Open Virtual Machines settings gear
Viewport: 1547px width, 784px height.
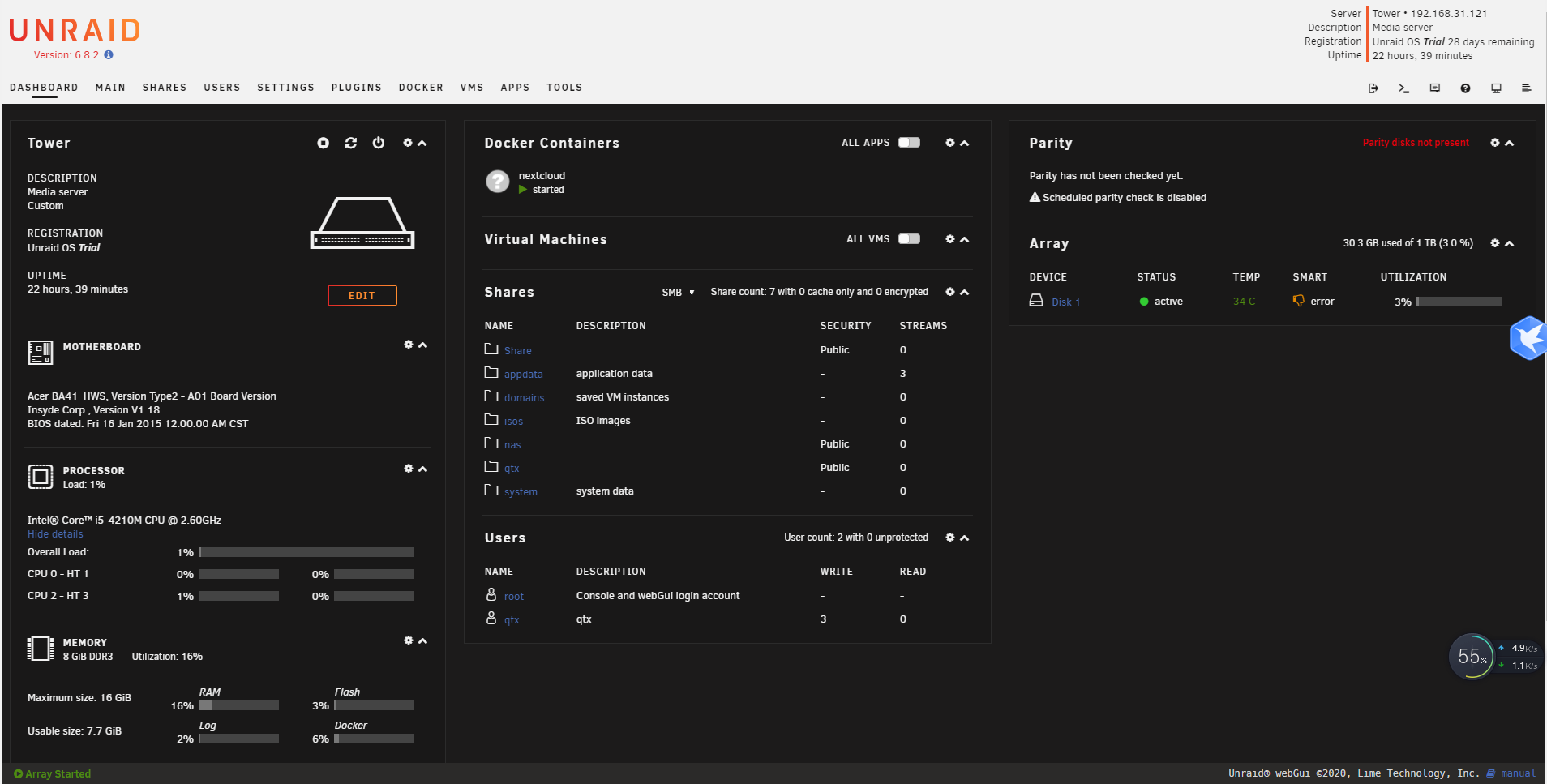950,239
